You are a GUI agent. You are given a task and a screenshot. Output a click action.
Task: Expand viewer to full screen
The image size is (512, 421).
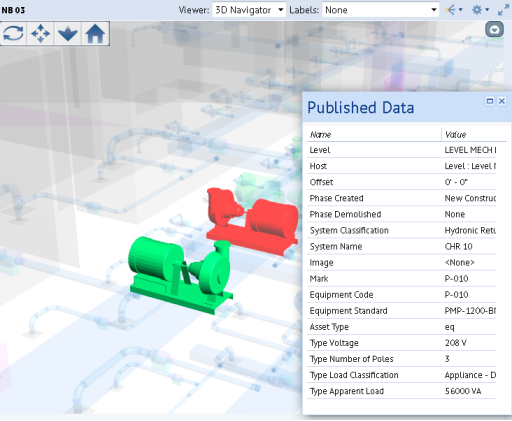click(503, 10)
